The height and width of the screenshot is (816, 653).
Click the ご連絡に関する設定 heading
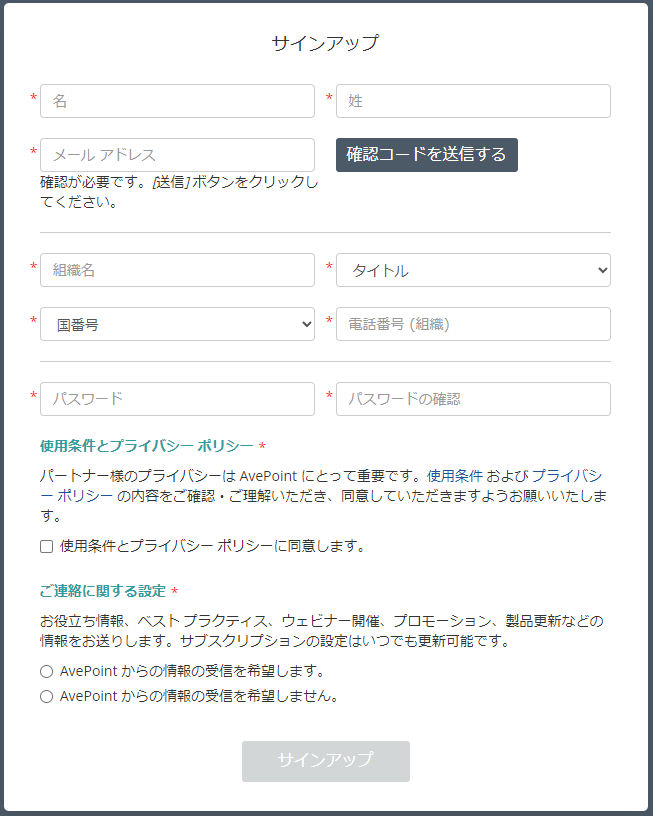103,591
